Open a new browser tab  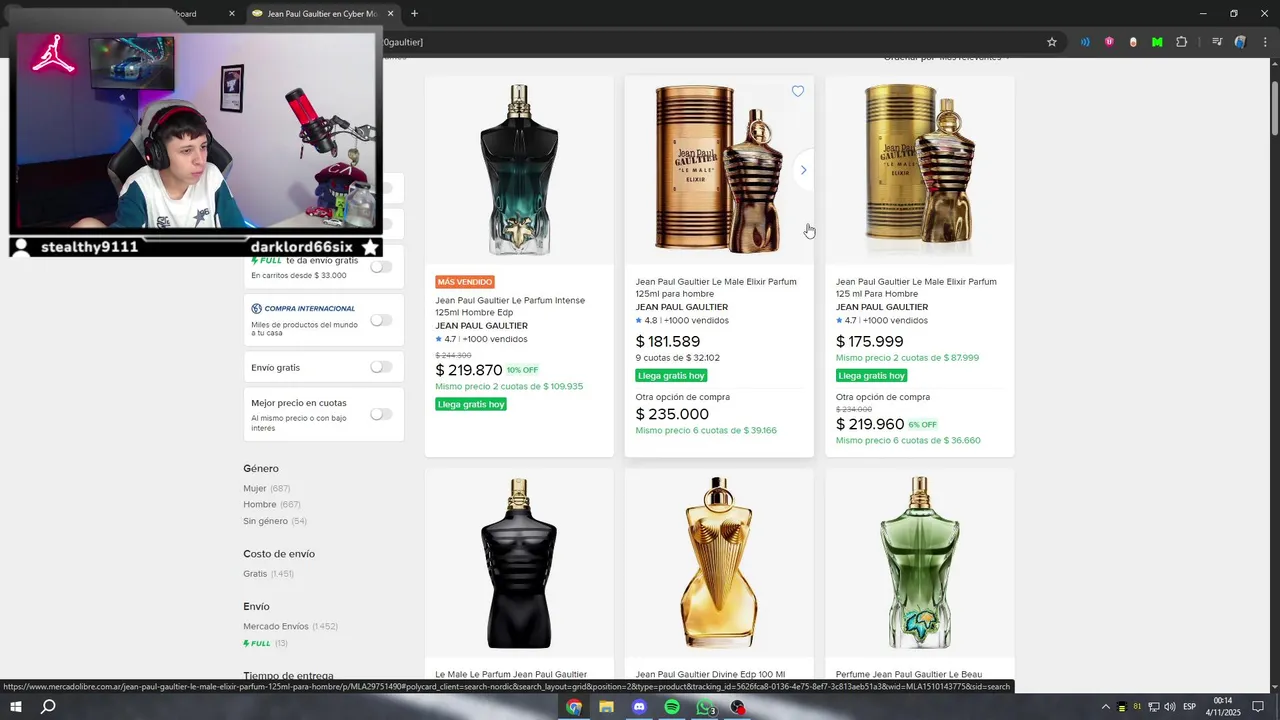(414, 13)
